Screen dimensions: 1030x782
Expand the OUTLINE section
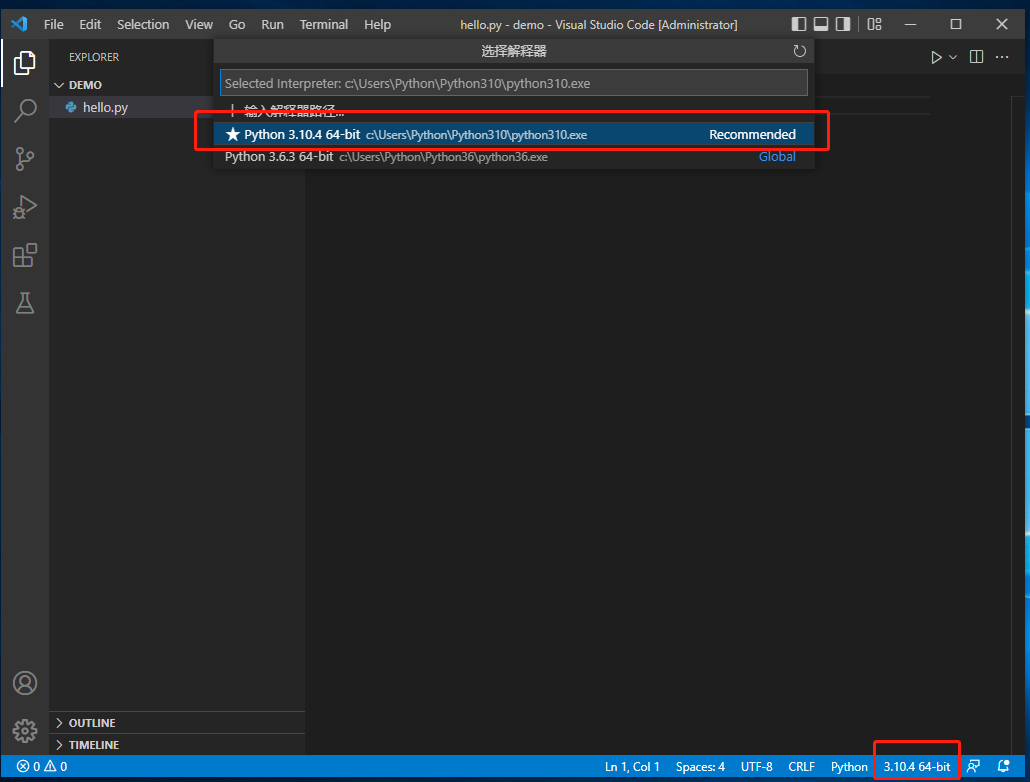92,723
